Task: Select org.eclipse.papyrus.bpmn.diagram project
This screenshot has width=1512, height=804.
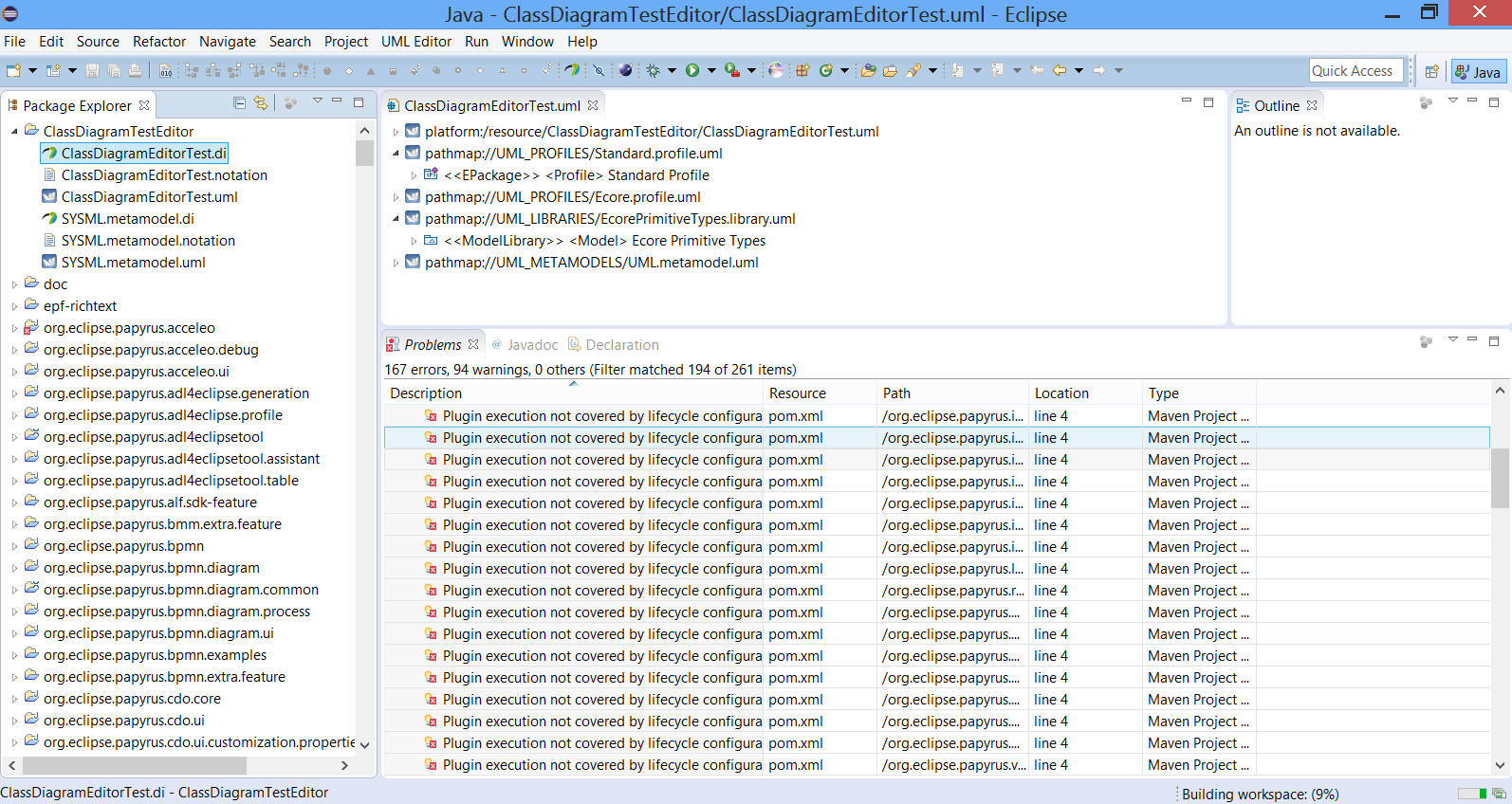Action: click(151, 567)
